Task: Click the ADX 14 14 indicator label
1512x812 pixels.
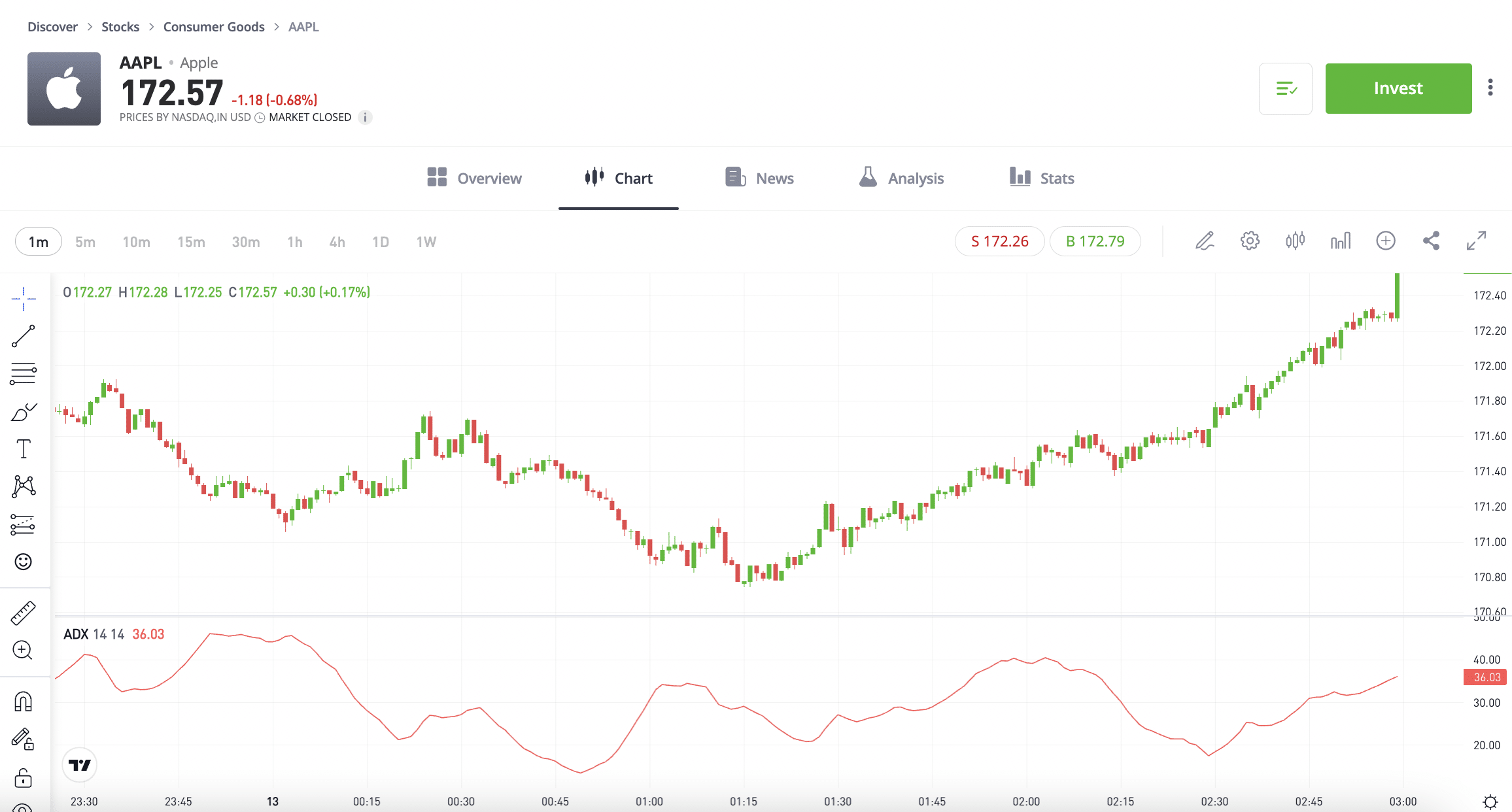Action: click(x=94, y=634)
